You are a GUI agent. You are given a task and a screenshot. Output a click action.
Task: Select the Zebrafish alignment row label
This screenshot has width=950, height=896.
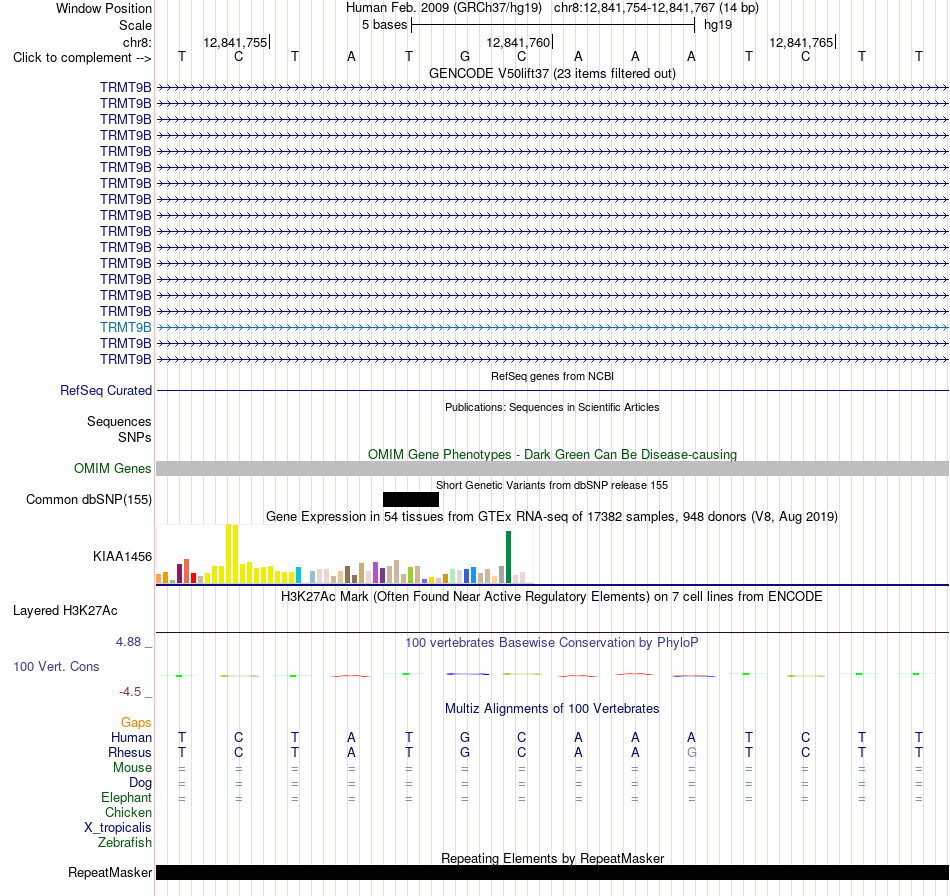pos(125,843)
